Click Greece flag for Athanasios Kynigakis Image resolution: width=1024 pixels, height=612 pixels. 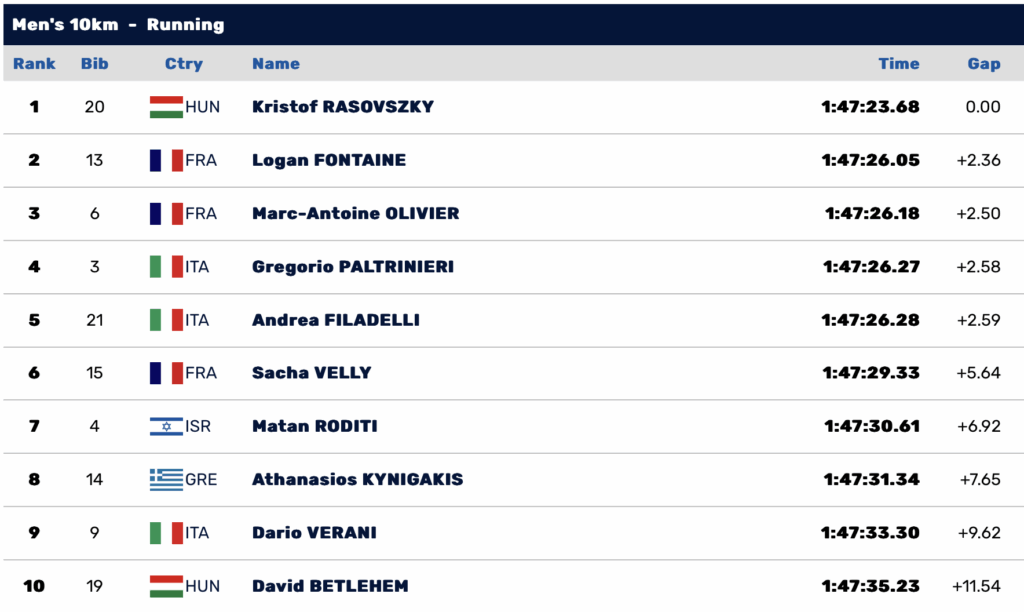pos(166,479)
